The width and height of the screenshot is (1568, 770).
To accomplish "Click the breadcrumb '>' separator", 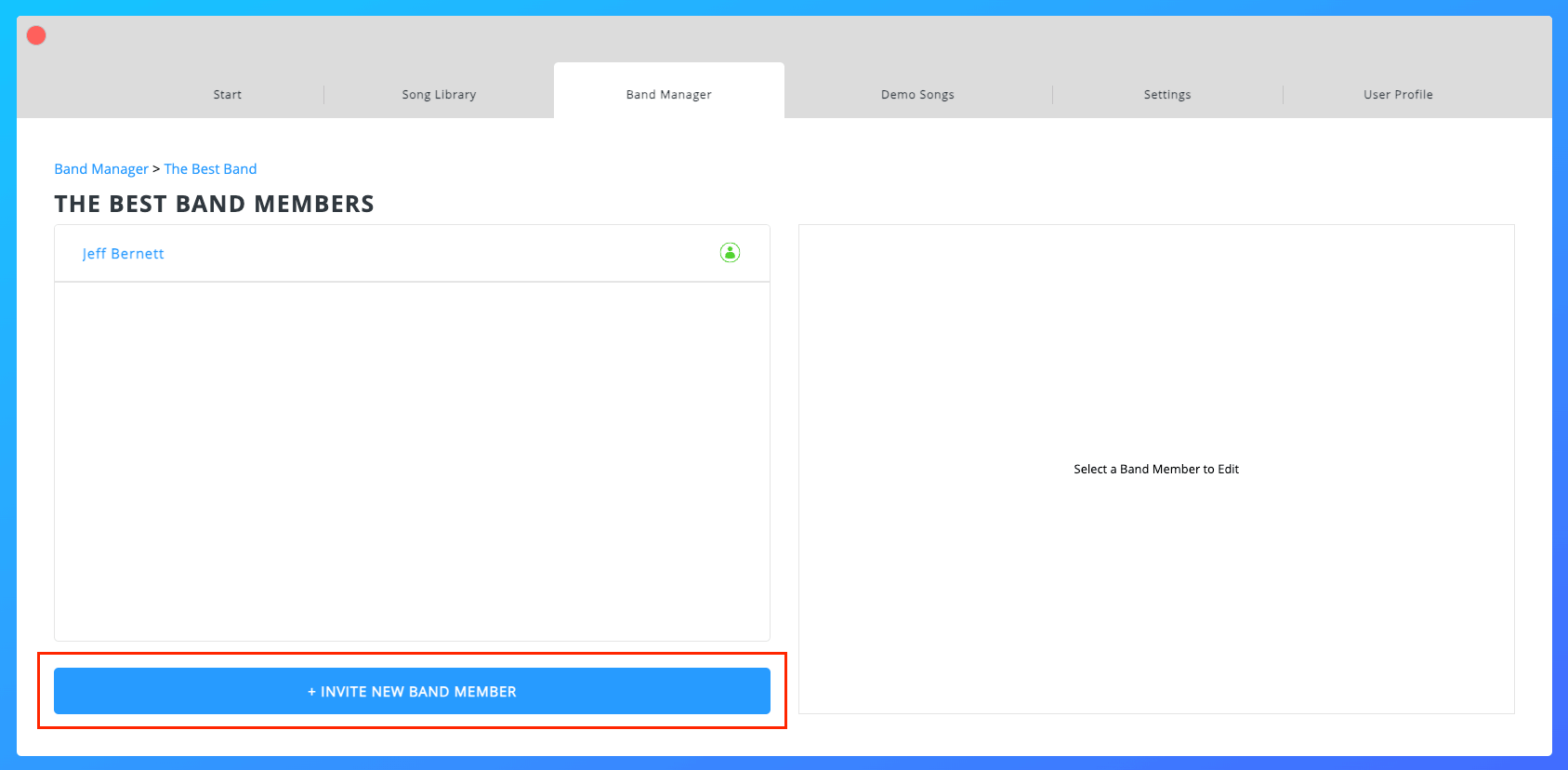I will (x=156, y=169).
